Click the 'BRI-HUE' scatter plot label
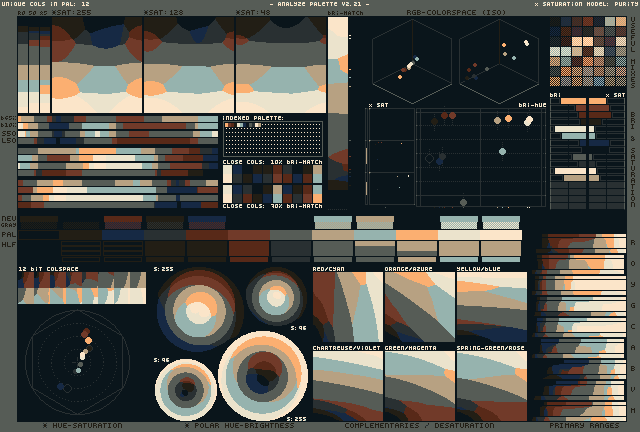 point(532,105)
